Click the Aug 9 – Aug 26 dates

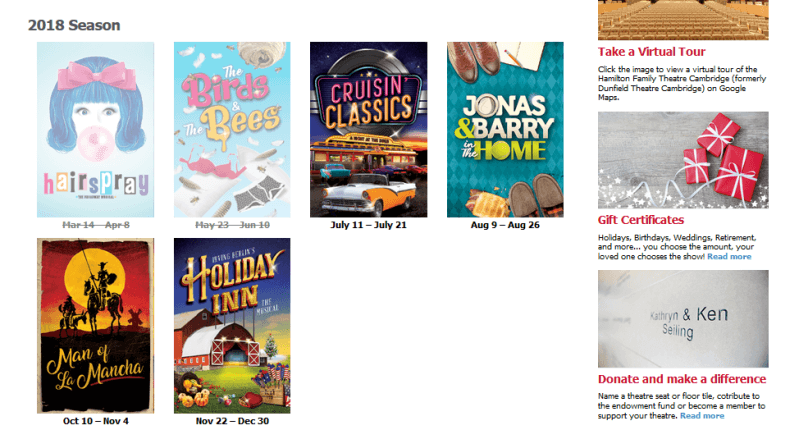[505, 225]
